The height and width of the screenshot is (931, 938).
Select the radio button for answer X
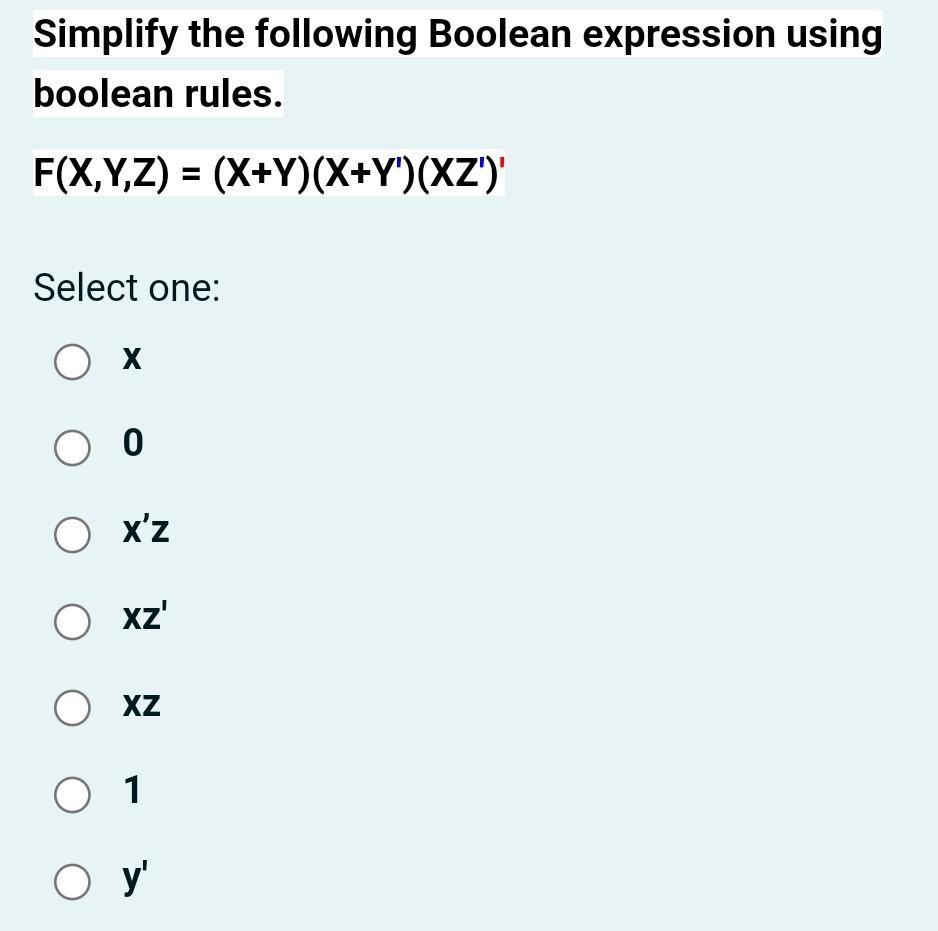[72, 362]
